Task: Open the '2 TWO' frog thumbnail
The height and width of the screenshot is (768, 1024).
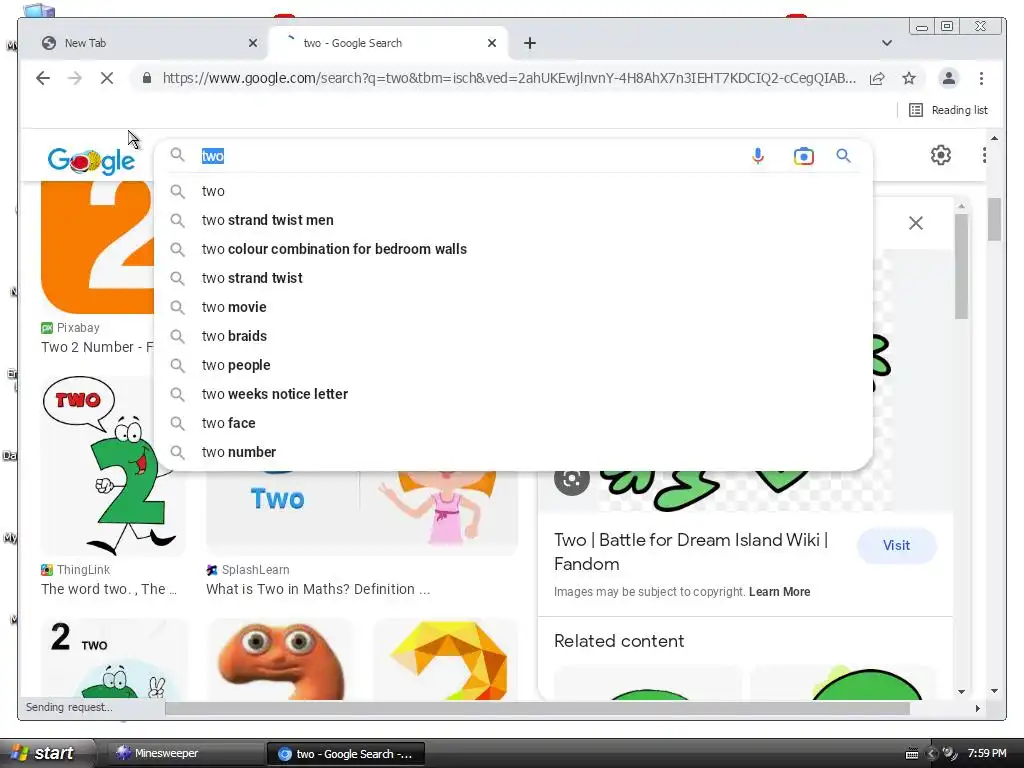Action: click(x=113, y=660)
